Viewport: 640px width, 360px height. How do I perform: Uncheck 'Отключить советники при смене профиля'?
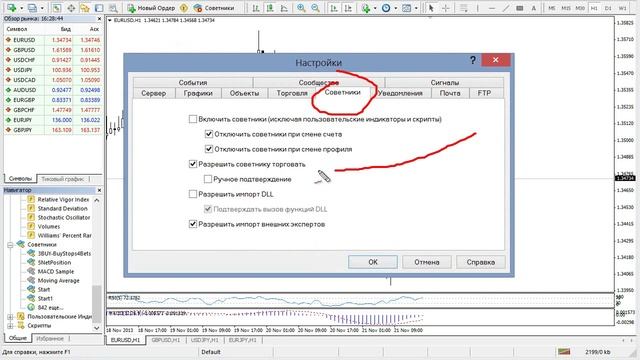pyautogui.click(x=209, y=149)
